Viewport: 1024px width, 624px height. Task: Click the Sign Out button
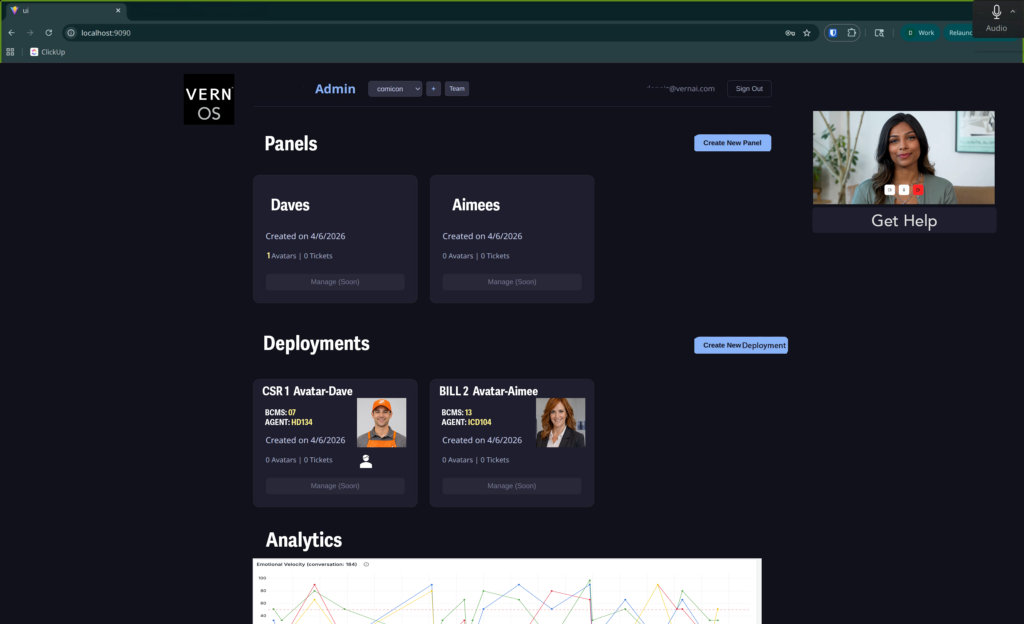[749, 89]
